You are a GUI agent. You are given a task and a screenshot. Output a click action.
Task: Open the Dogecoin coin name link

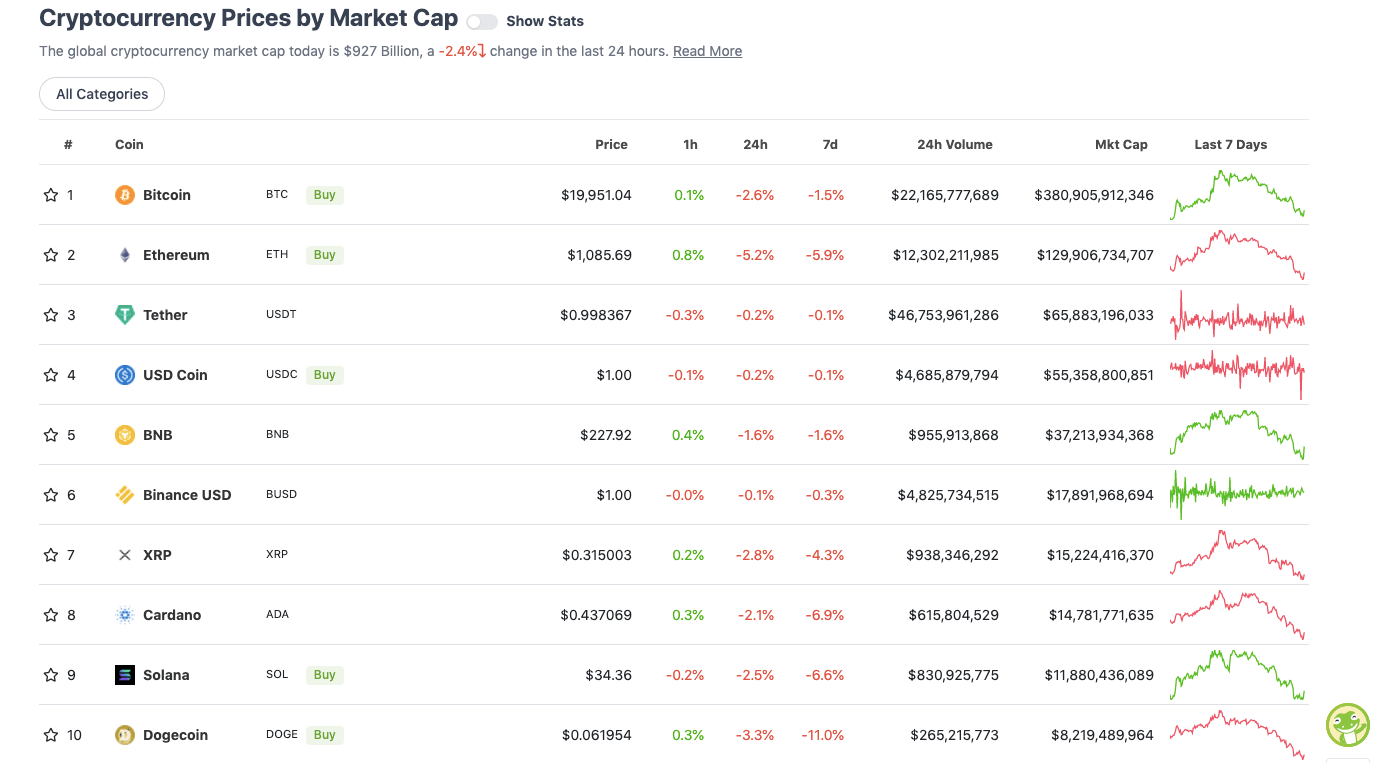(175, 735)
